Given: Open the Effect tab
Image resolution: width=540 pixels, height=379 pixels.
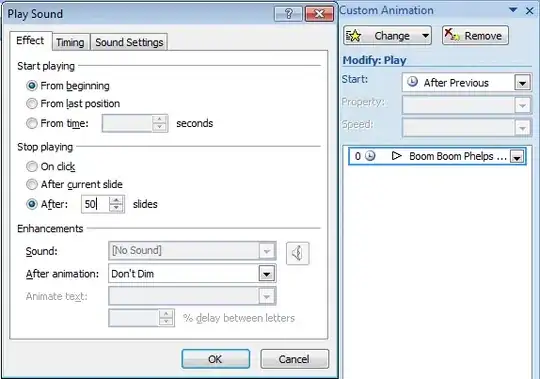Looking at the screenshot, I should tap(30, 41).
